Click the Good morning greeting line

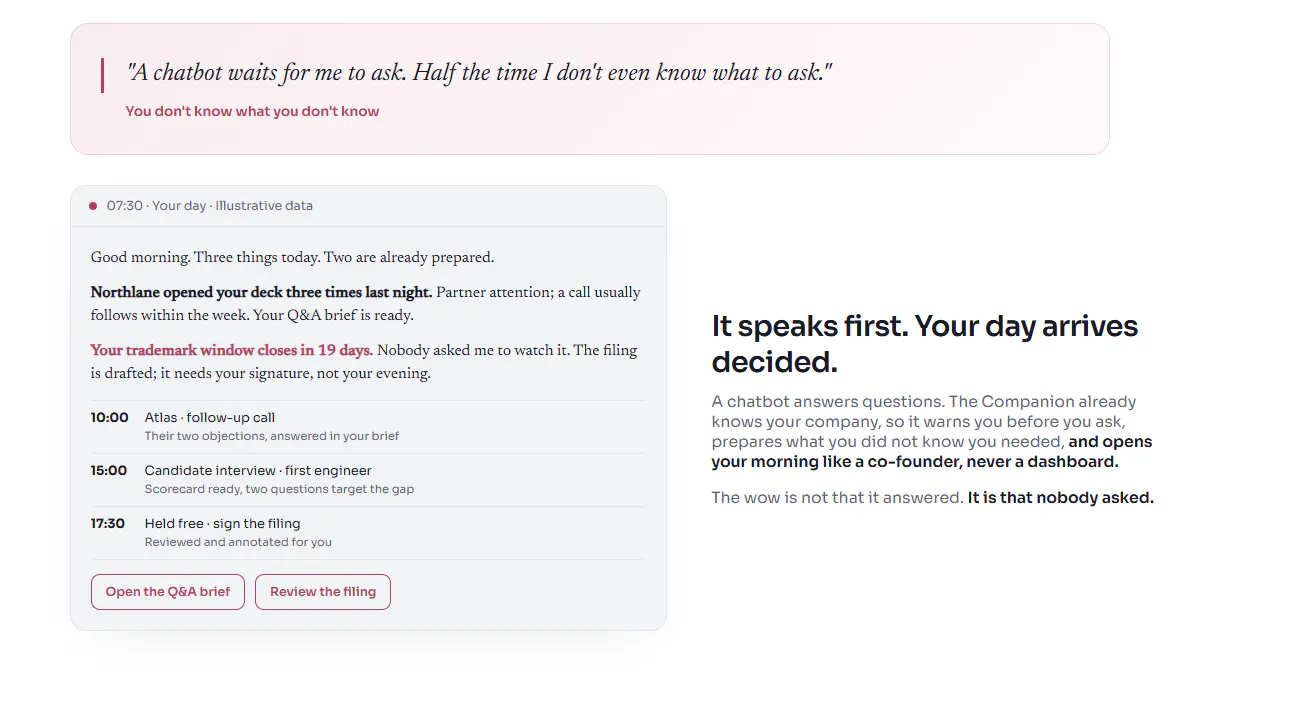pos(292,258)
